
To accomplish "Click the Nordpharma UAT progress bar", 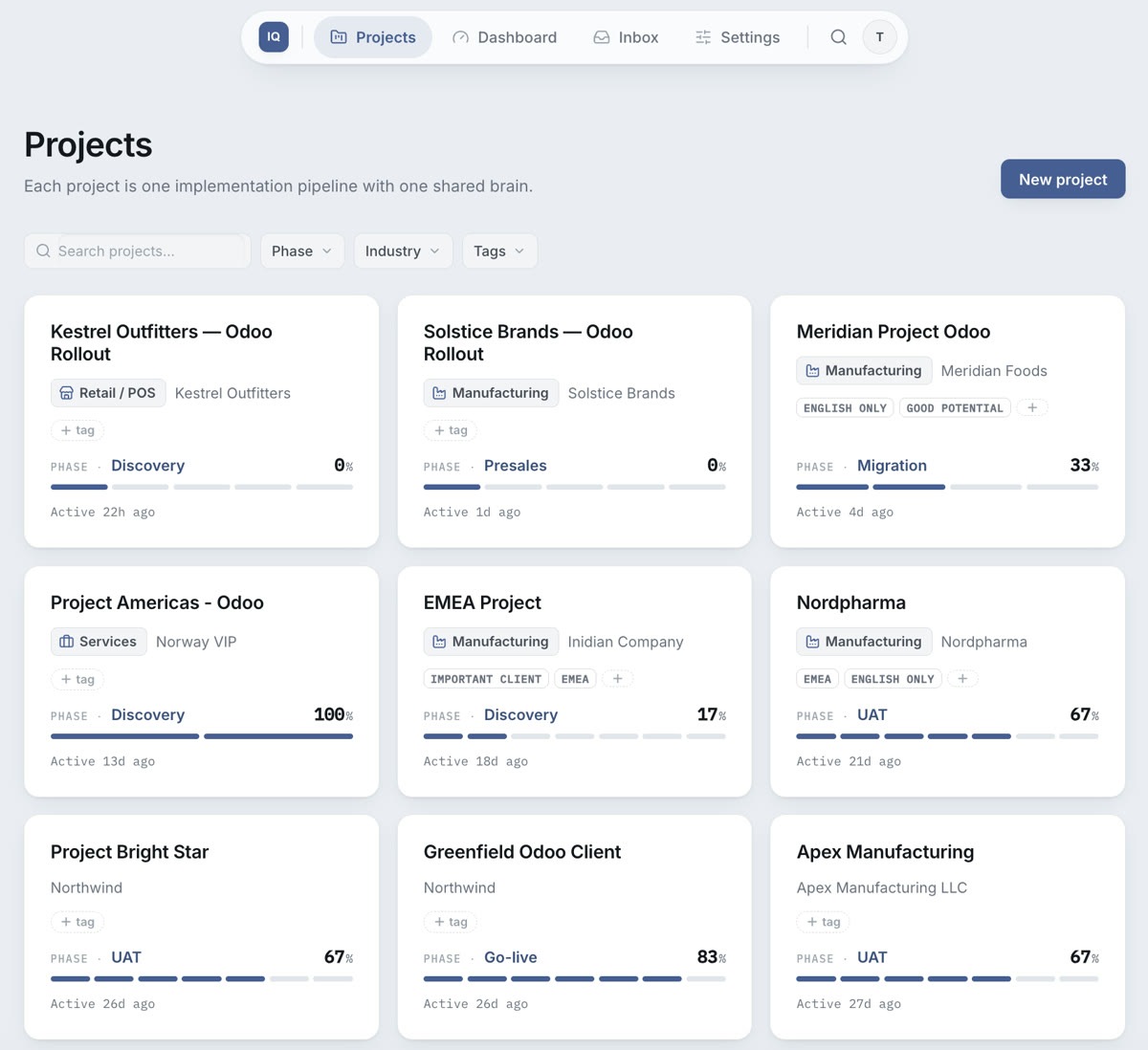I will (x=948, y=736).
